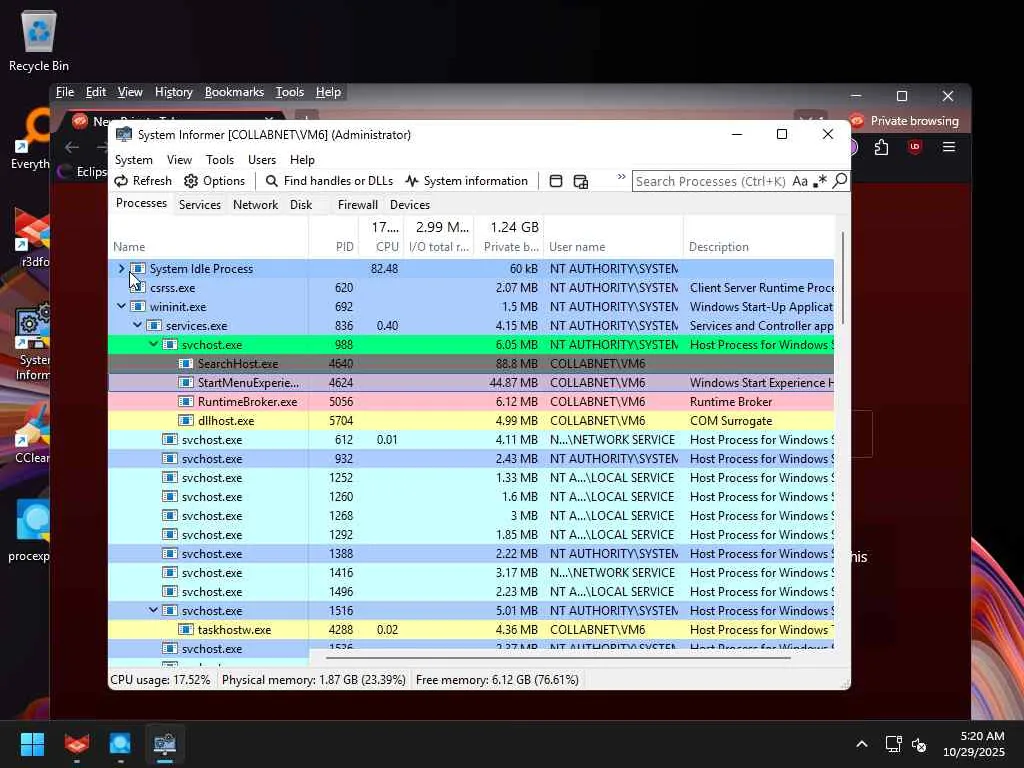Open System Informer Help menu

click(302, 159)
